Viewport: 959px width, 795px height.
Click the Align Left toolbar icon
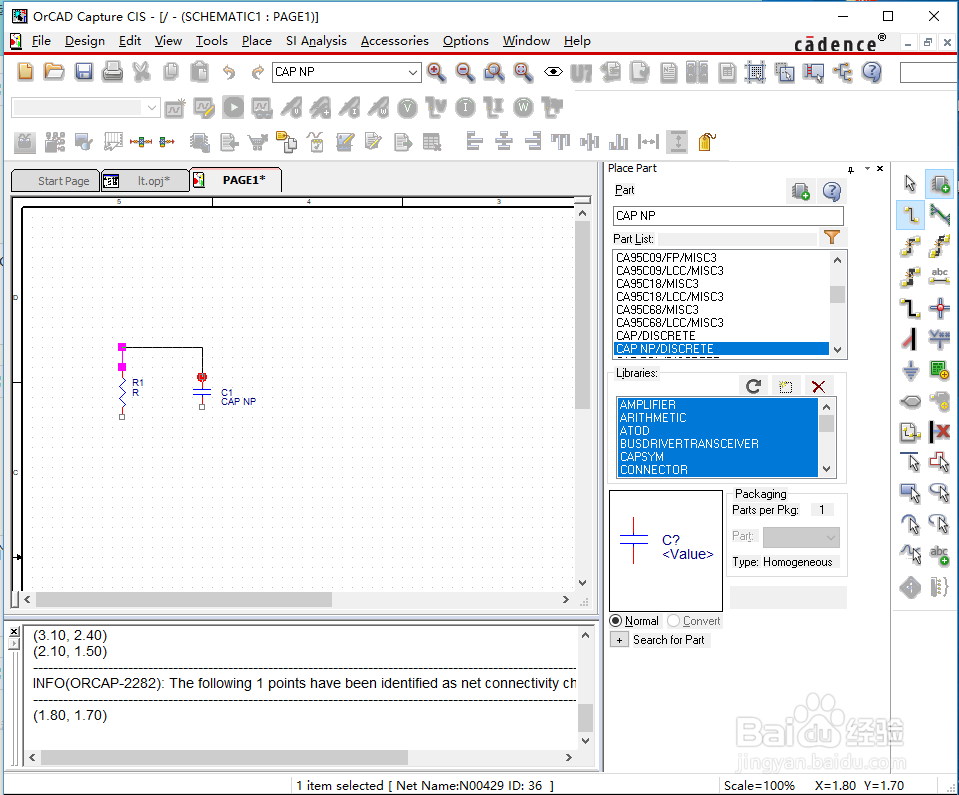click(474, 142)
